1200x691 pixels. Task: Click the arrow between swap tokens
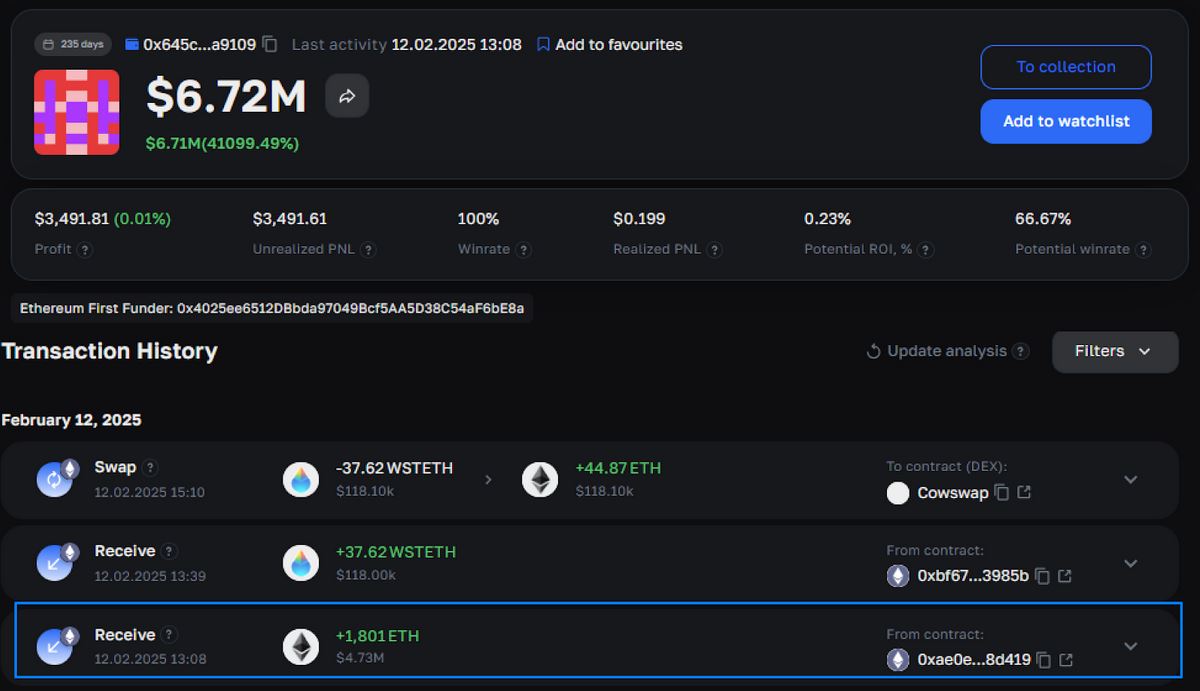488,480
